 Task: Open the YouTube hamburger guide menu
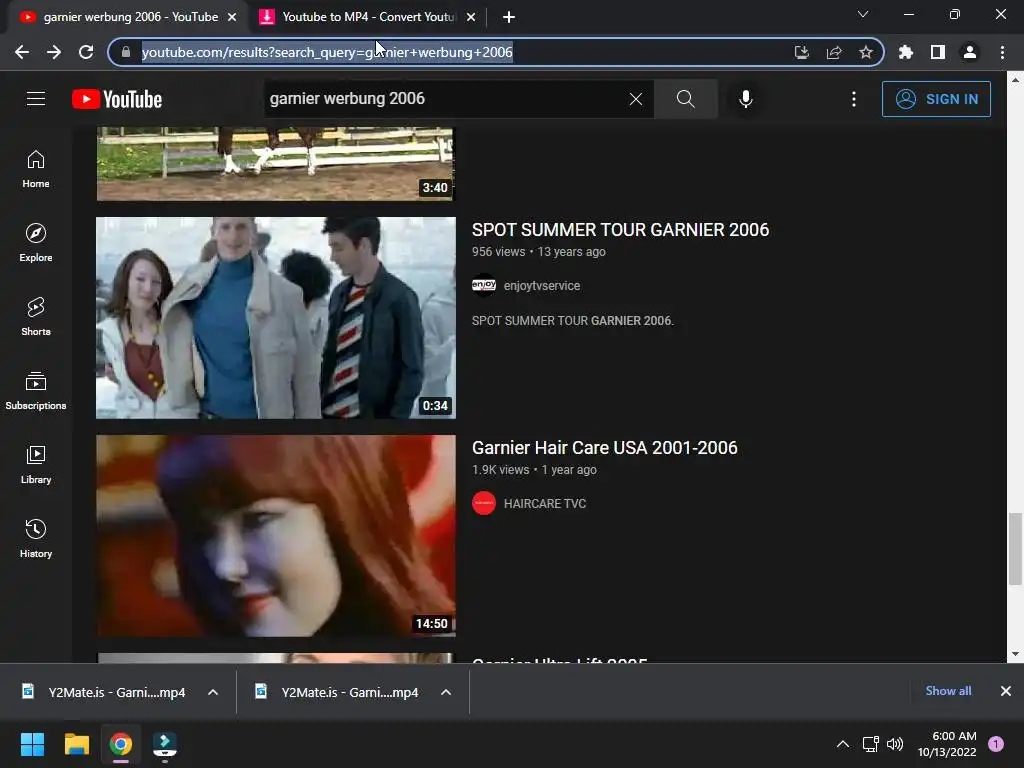point(36,99)
